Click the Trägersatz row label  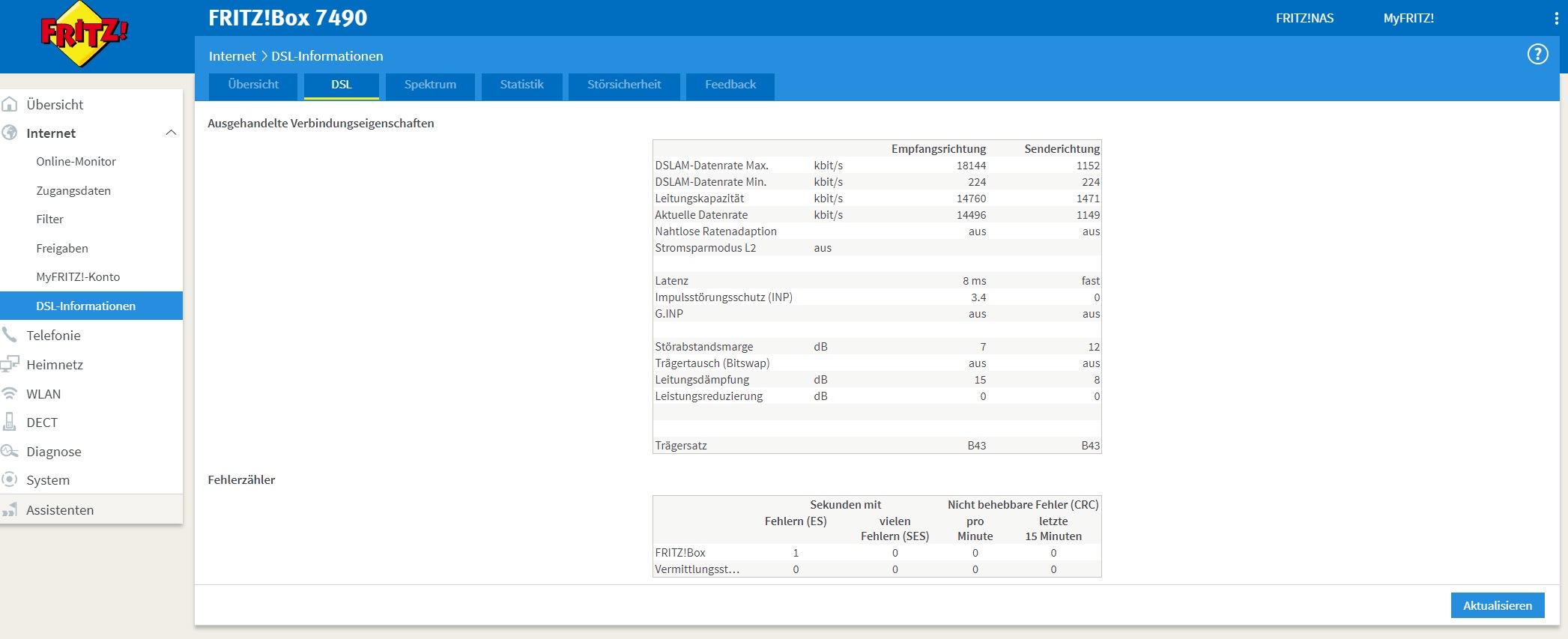tap(681, 445)
